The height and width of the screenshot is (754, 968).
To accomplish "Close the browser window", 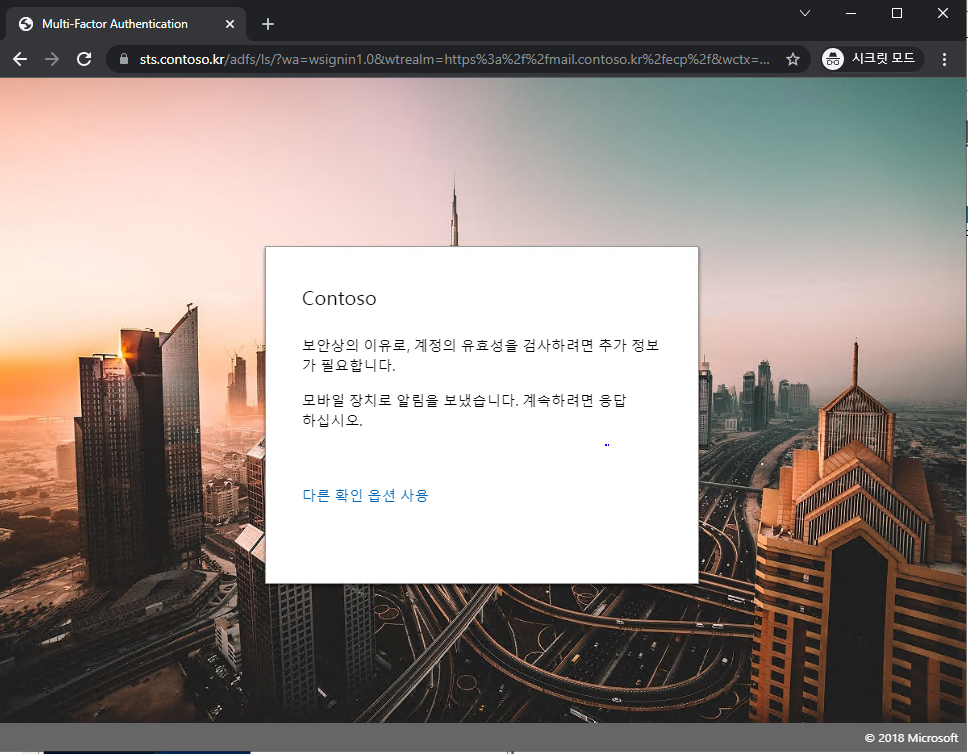I will tap(943, 13).
